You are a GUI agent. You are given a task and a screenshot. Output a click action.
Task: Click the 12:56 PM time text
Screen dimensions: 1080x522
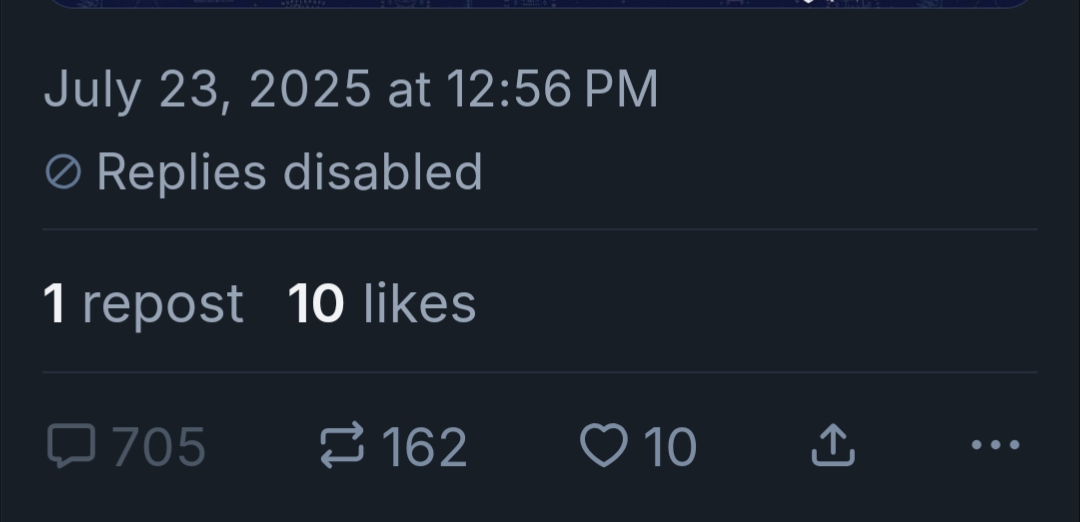point(553,91)
